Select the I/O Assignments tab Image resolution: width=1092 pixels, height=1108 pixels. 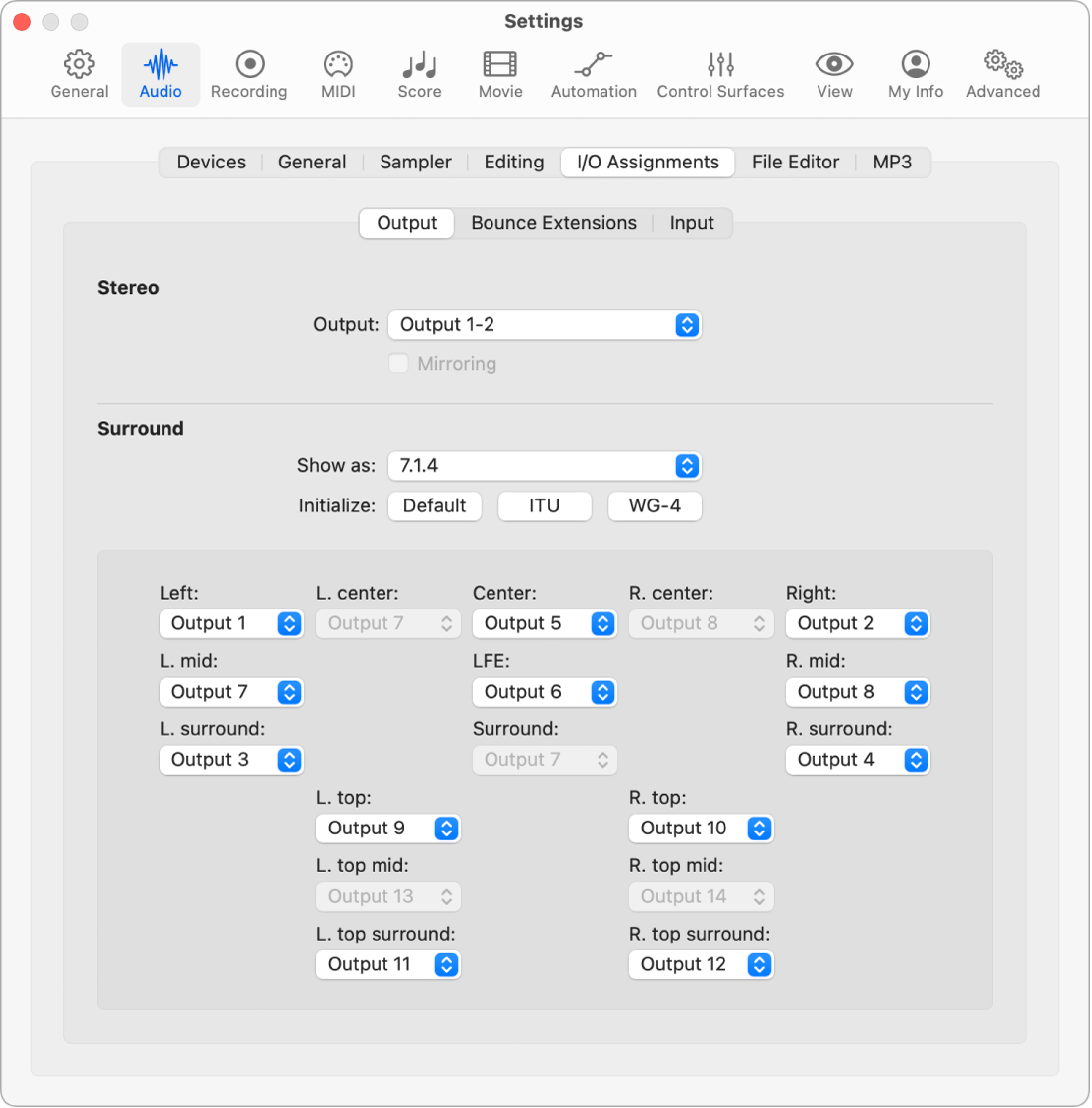(x=648, y=163)
